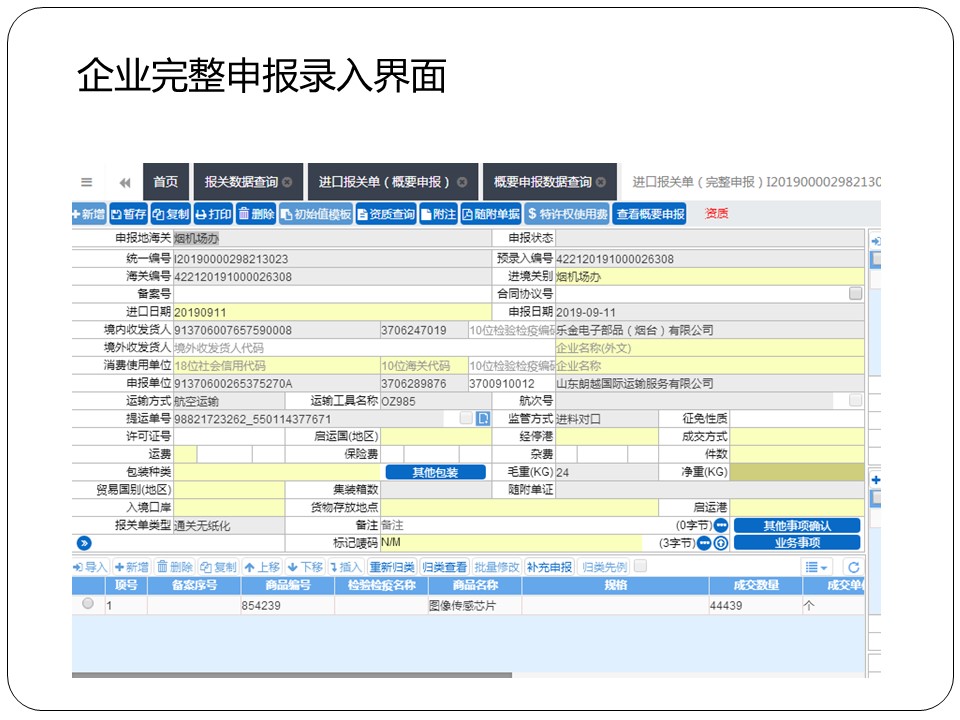This screenshot has width=960, height=720.
Task: Click the document icon beside 提运单号
Action: click(x=483, y=418)
